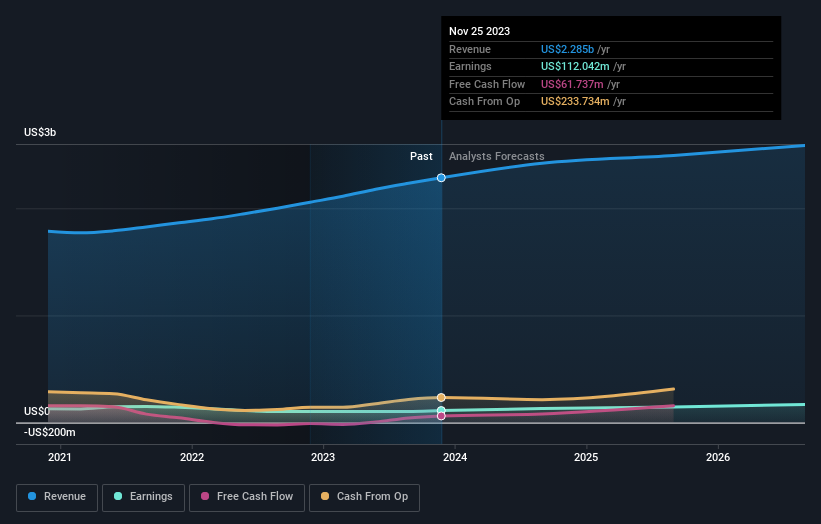821x524 pixels.
Task: Click the US$61.737m free cash flow value
Action: click(x=572, y=84)
